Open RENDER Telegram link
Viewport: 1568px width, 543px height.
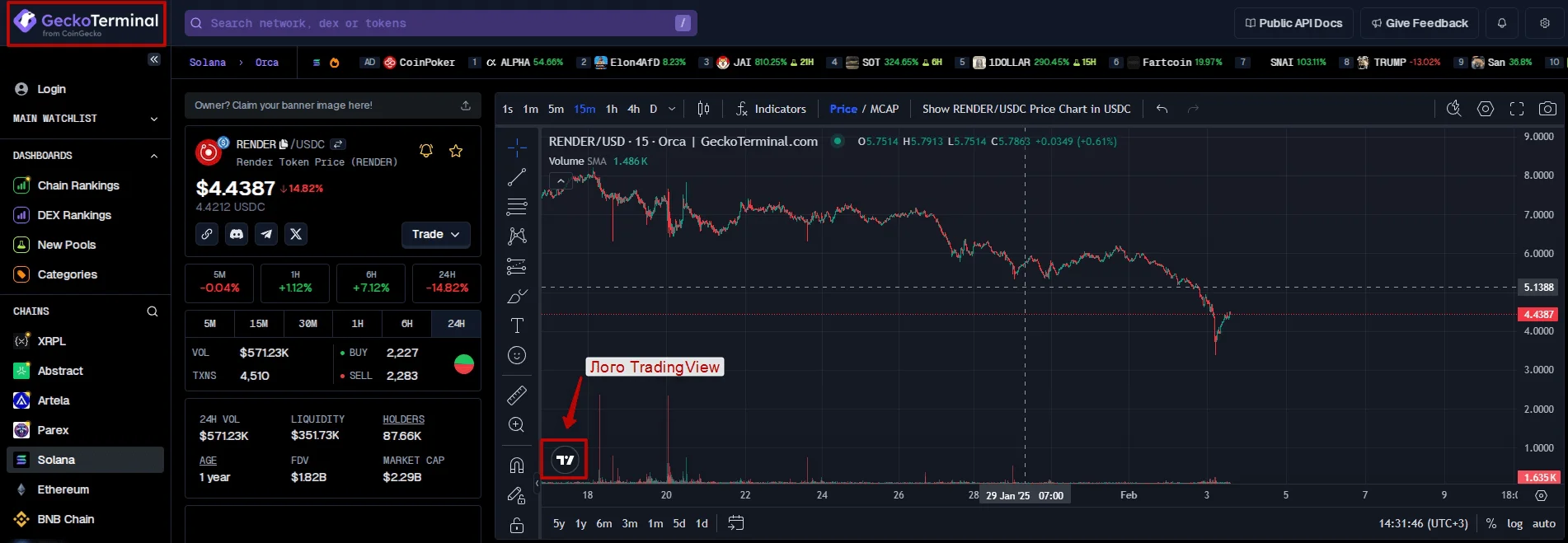click(266, 234)
